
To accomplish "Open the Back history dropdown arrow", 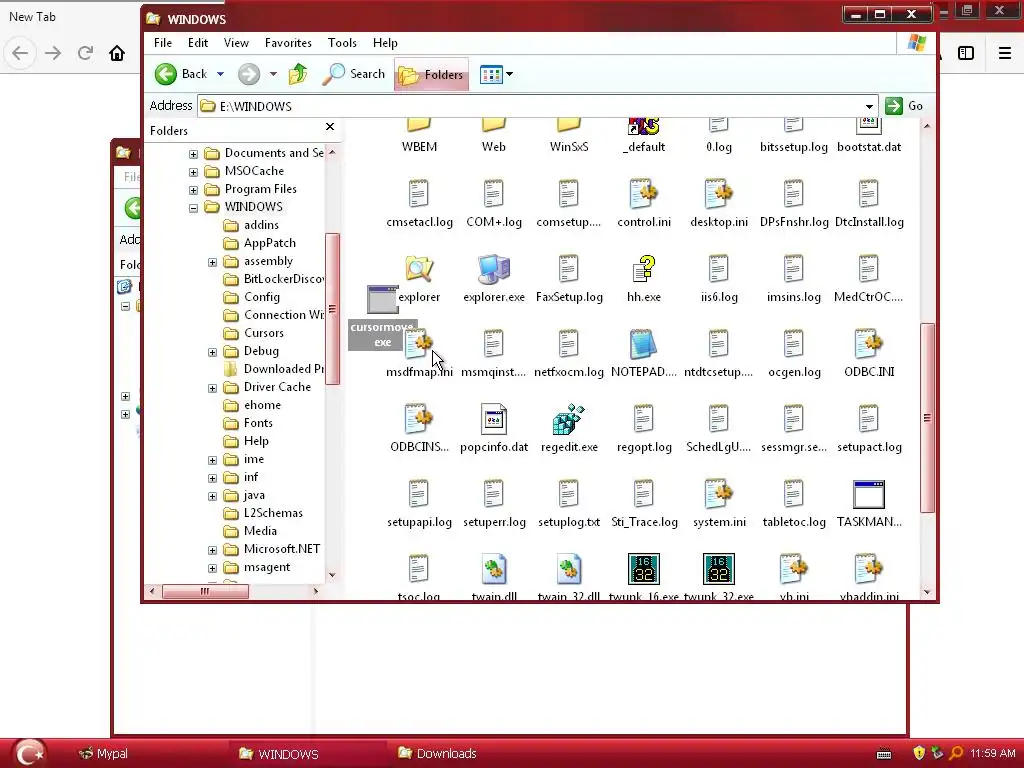I will (x=220, y=74).
